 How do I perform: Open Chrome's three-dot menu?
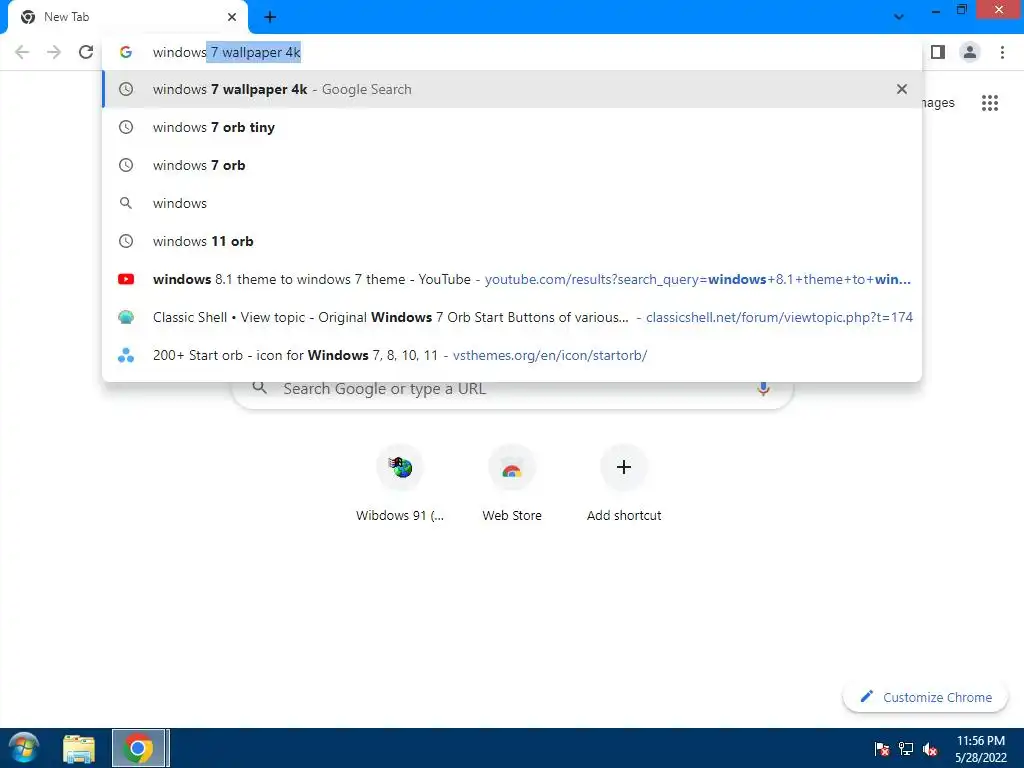coord(1002,52)
